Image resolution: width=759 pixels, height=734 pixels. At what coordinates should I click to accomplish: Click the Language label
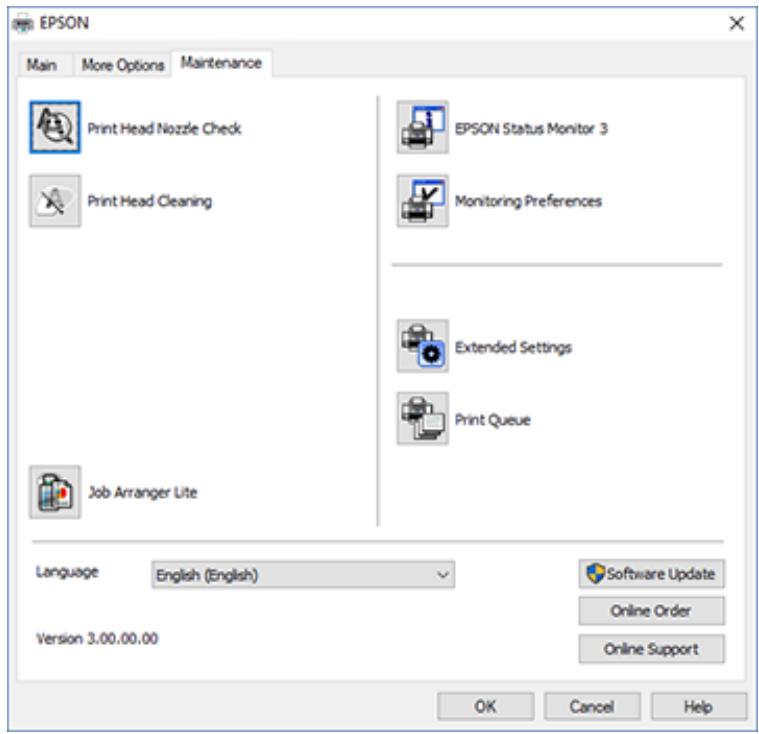point(67,572)
